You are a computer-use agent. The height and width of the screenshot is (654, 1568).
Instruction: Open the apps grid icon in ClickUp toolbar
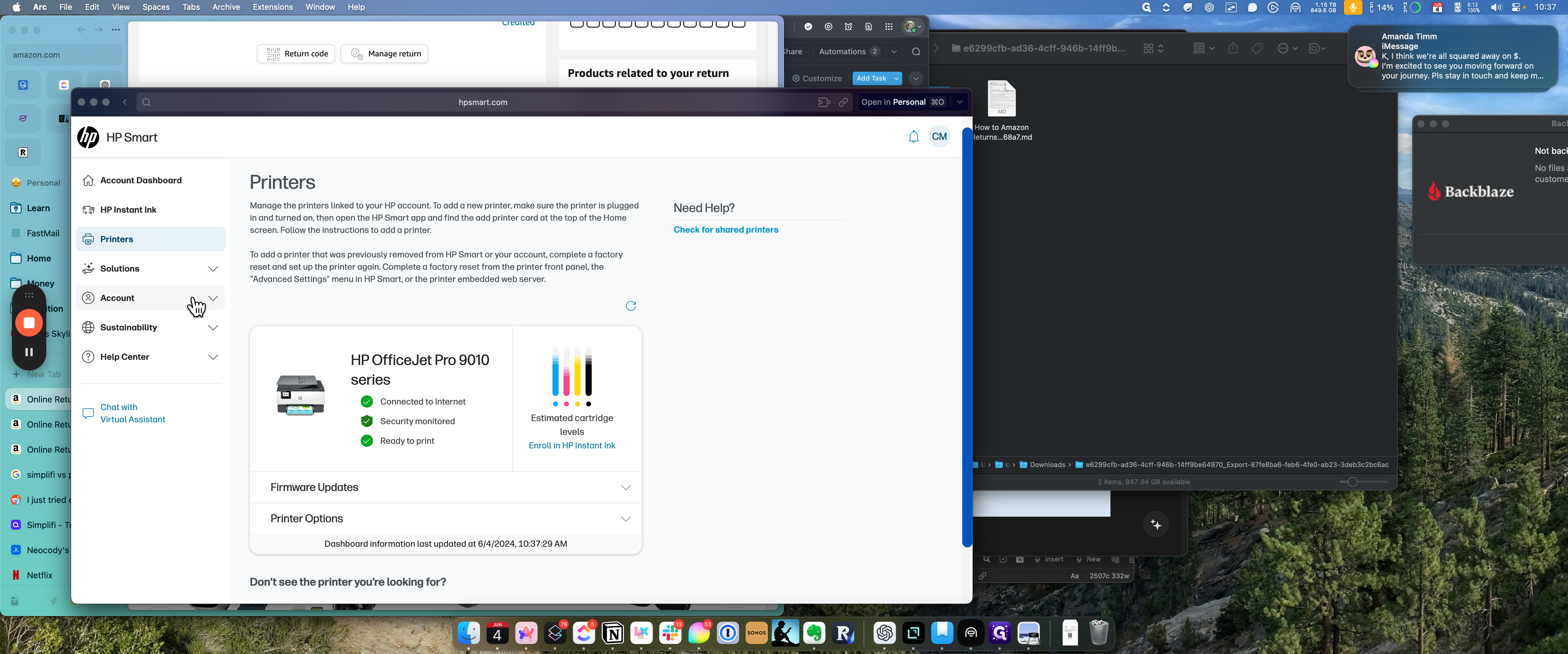(889, 27)
